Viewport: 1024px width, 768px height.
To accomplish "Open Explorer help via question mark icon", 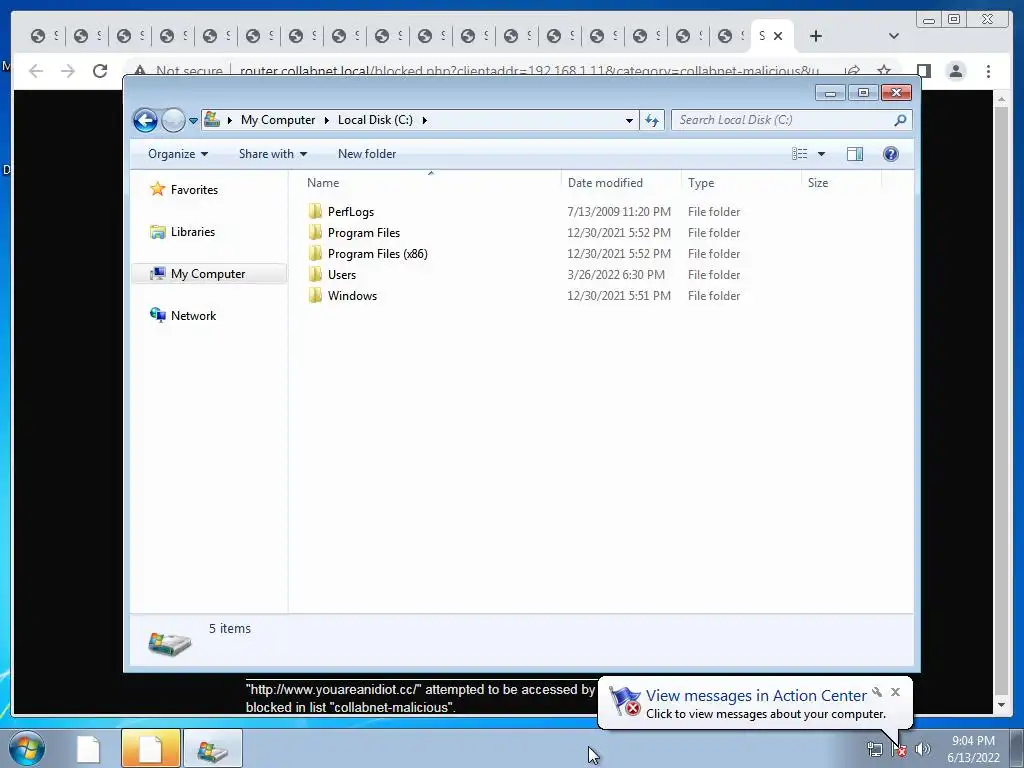I will [890, 154].
